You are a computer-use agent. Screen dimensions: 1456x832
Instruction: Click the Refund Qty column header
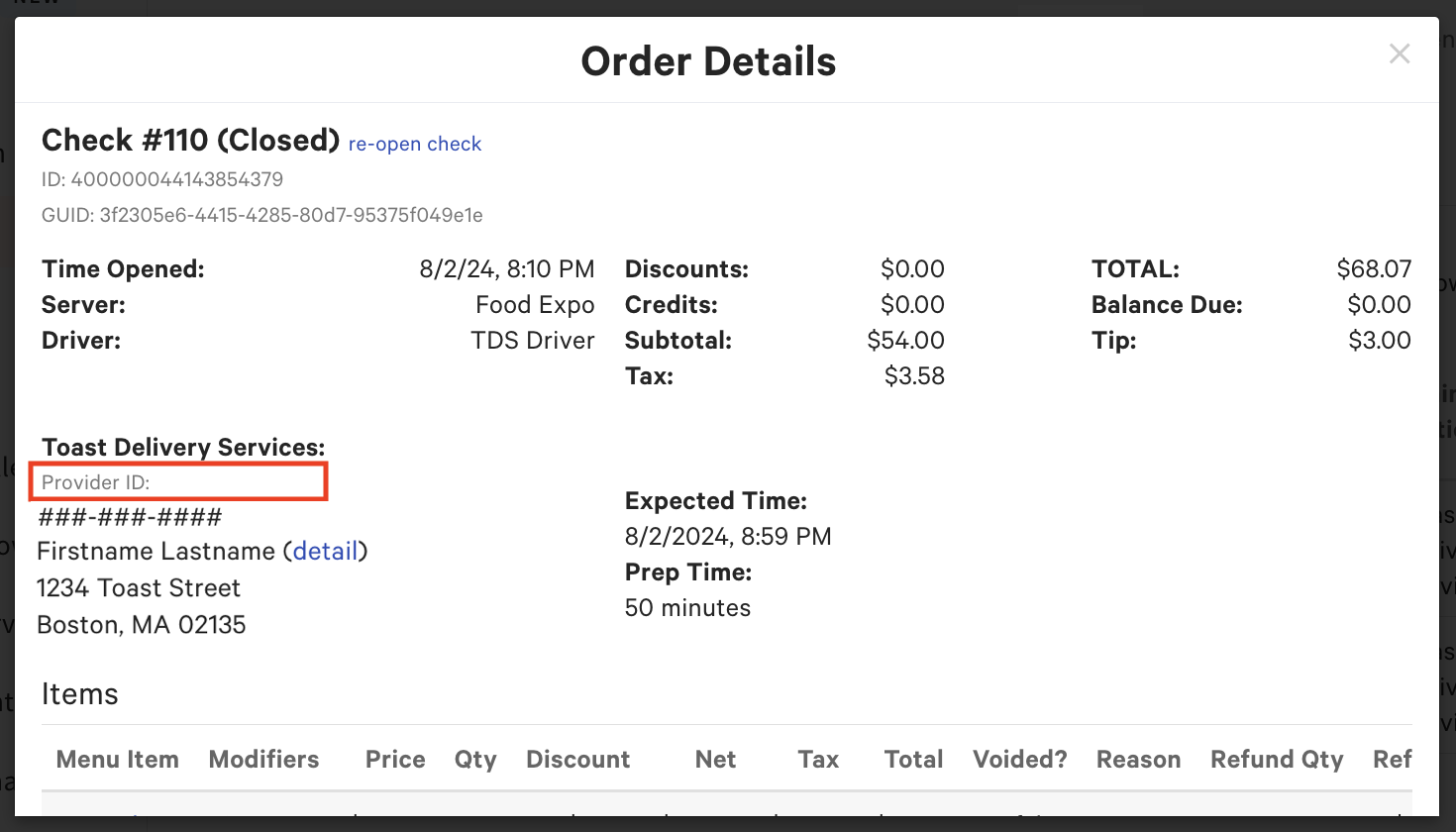[x=1277, y=759]
